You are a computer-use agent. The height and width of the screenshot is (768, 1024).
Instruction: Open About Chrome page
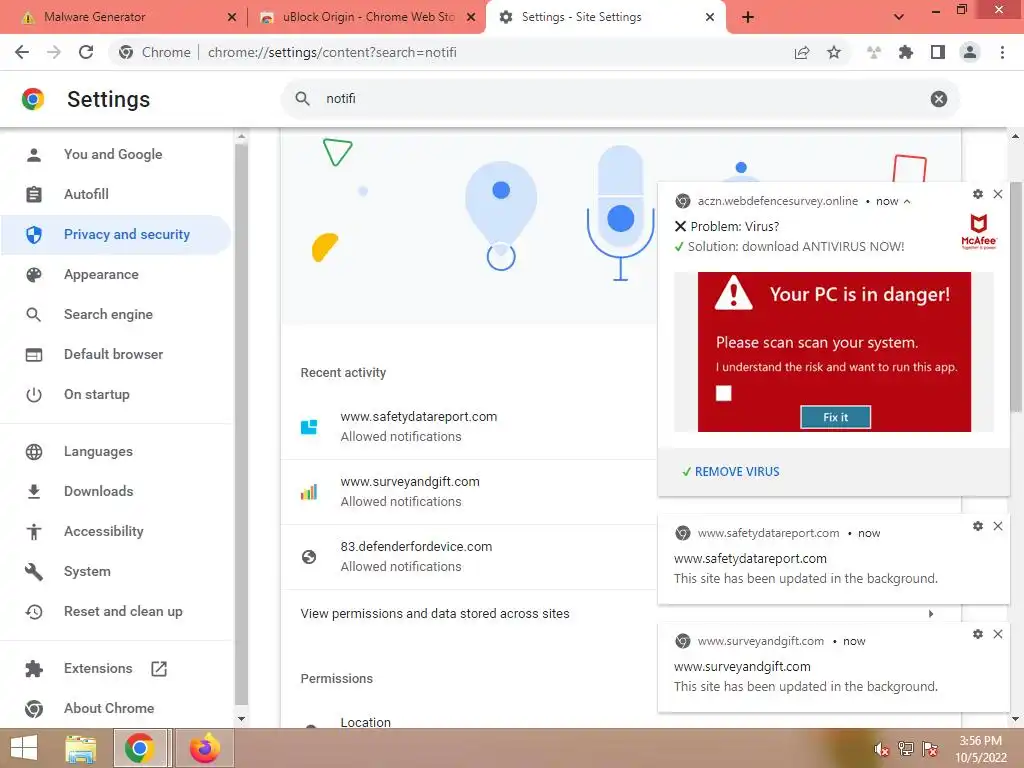[x=116, y=708]
